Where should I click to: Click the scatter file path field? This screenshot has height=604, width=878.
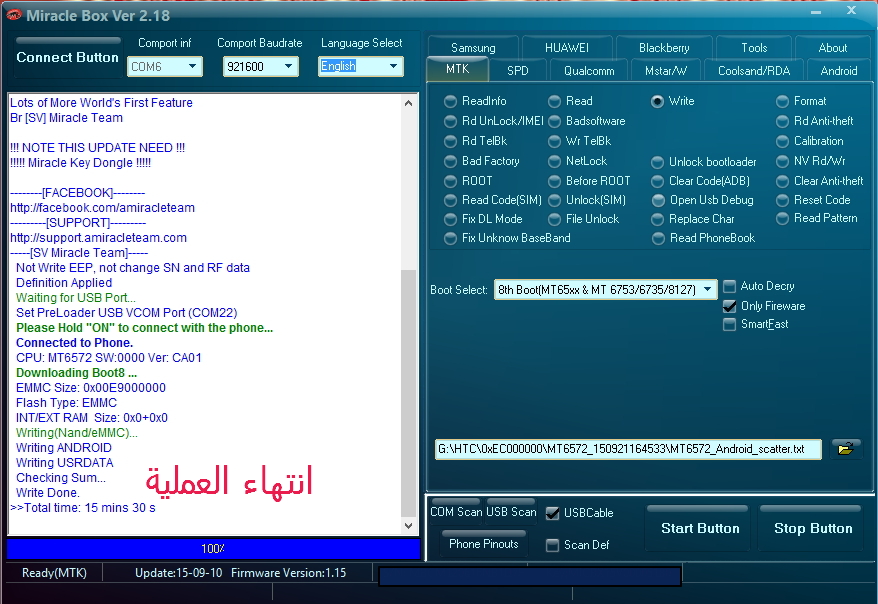[628, 449]
